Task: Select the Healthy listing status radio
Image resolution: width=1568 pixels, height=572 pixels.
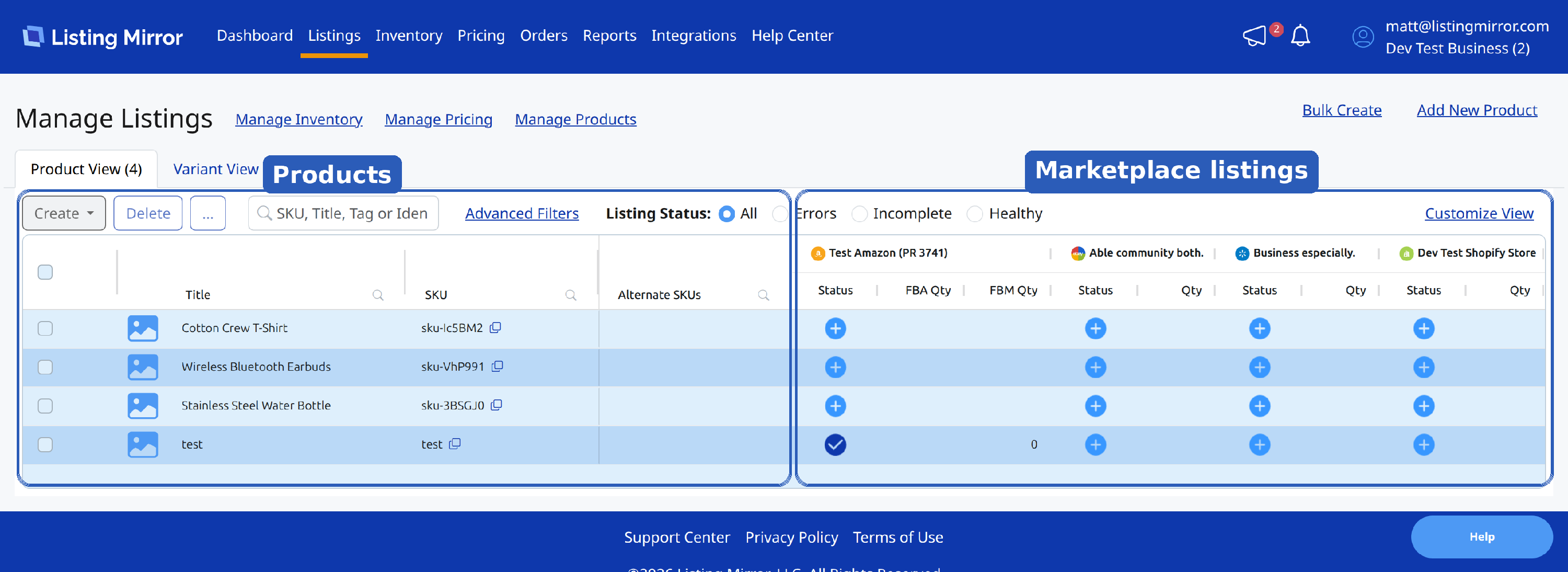Action: [x=975, y=214]
